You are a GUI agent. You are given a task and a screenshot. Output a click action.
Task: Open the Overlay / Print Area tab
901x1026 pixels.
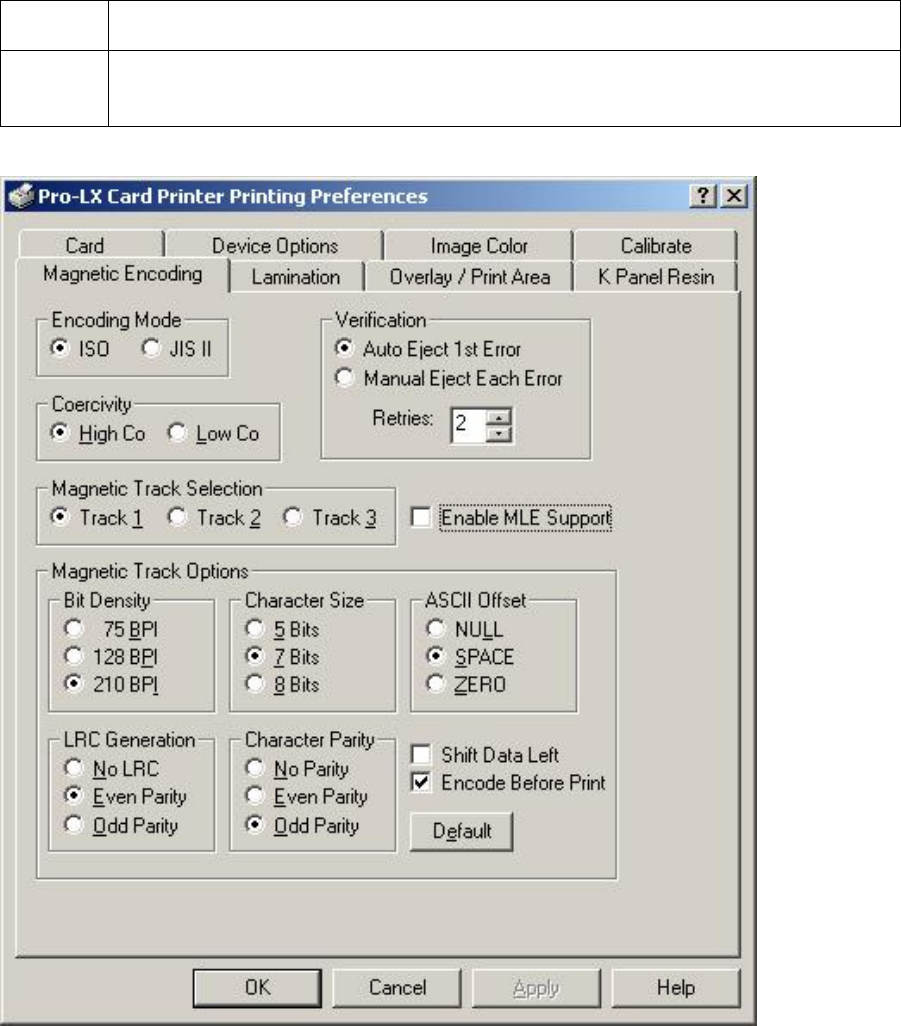click(470, 277)
